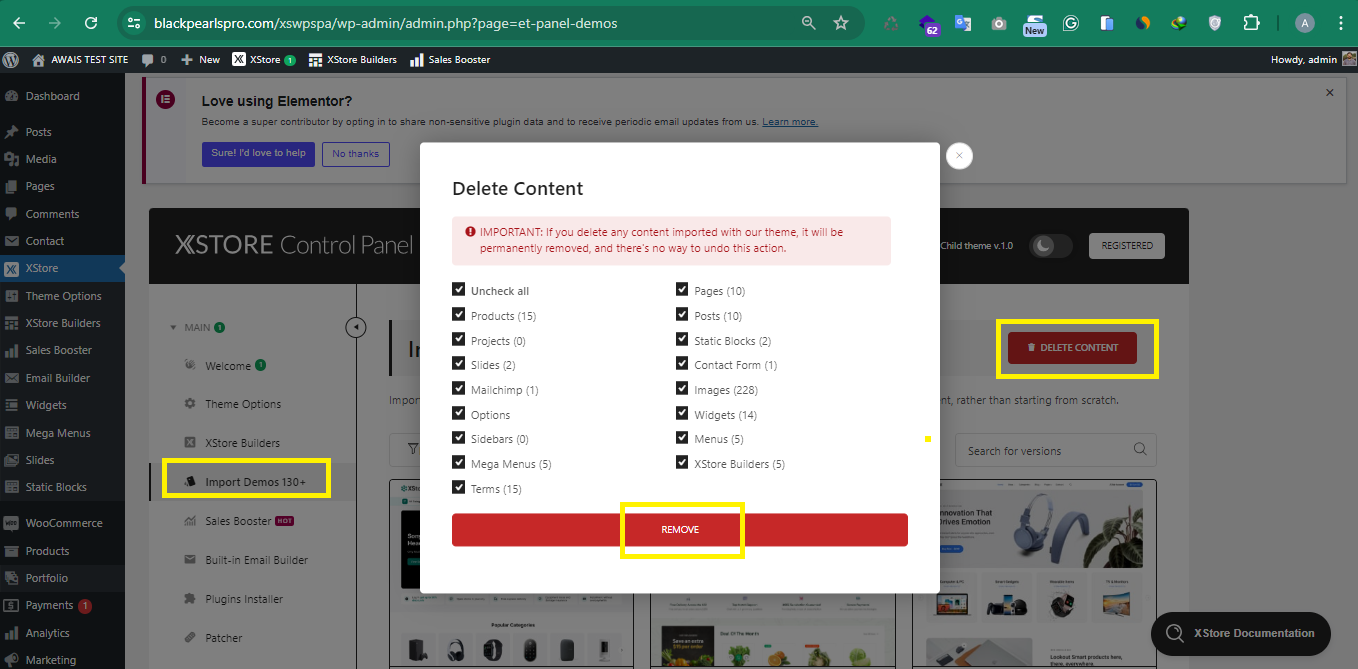Screen dimensions: 1358x669
Task: Toggle the Uncheck all checkbox
Action: click(459, 290)
